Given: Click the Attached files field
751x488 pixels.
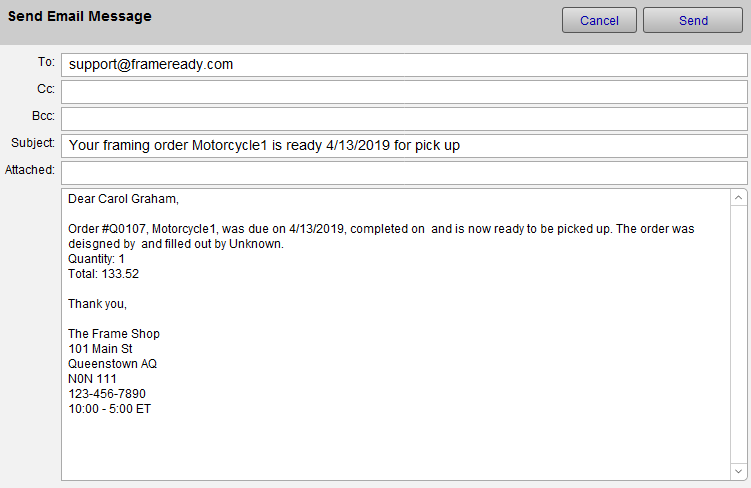Looking at the screenshot, I should click(404, 172).
